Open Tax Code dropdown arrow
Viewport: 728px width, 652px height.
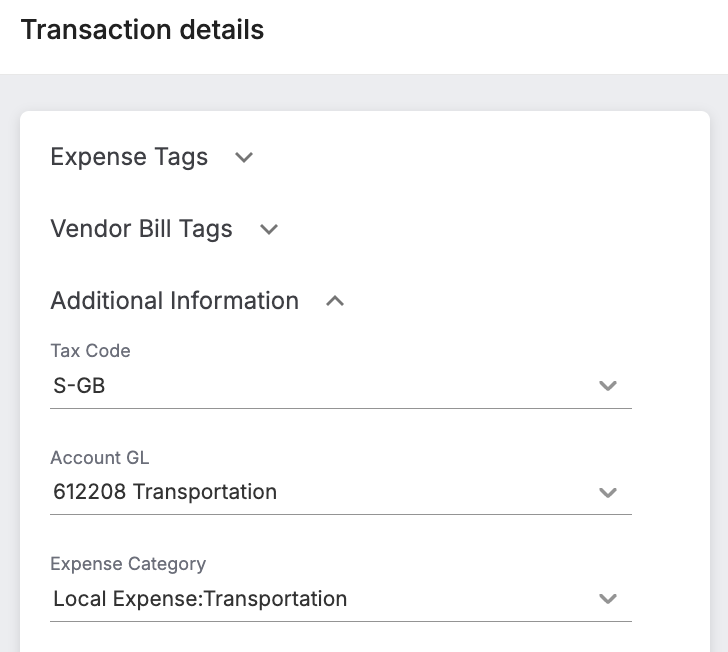[608, 385]
